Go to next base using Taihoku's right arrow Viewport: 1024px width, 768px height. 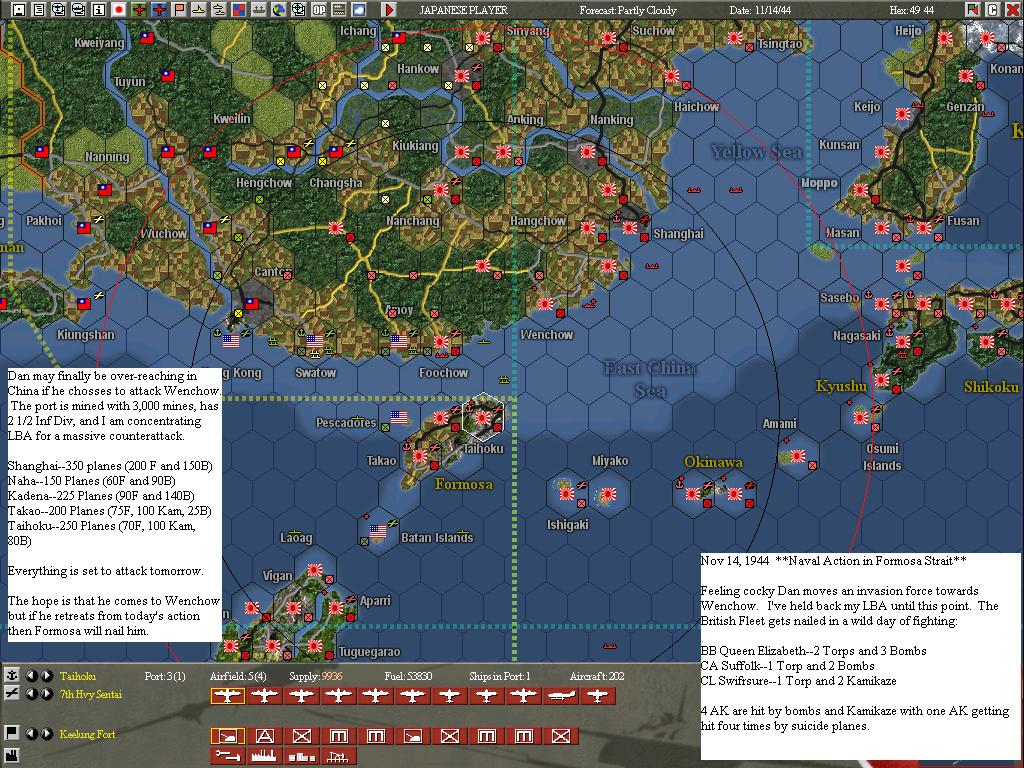pos(46,676)
